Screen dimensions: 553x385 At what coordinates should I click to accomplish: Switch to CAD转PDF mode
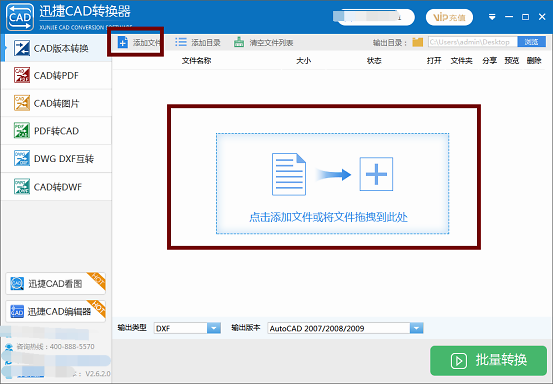pos(57,75)
